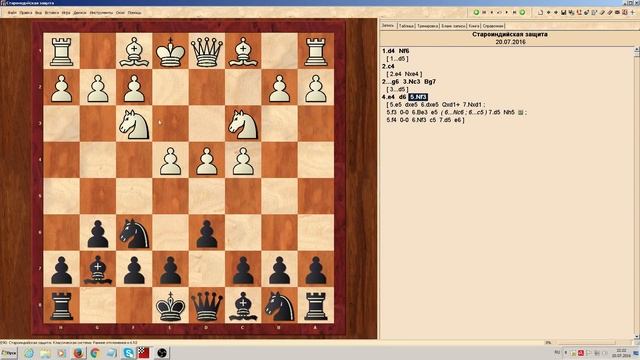This screenshot has width=640, height=360.
Task: Jump to move Bg7 in notation
Action: 430,82
